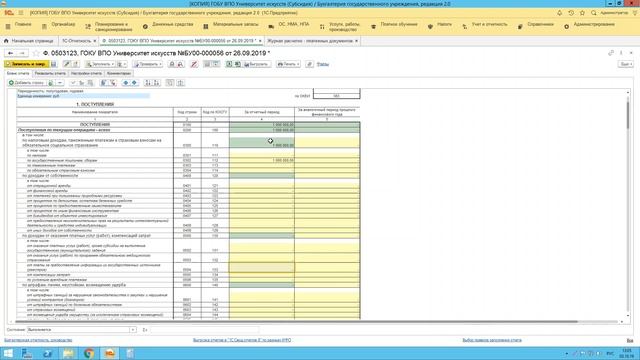Select row 'от операционной аренды'
640x360 pixels.
(x=95, y=186)
